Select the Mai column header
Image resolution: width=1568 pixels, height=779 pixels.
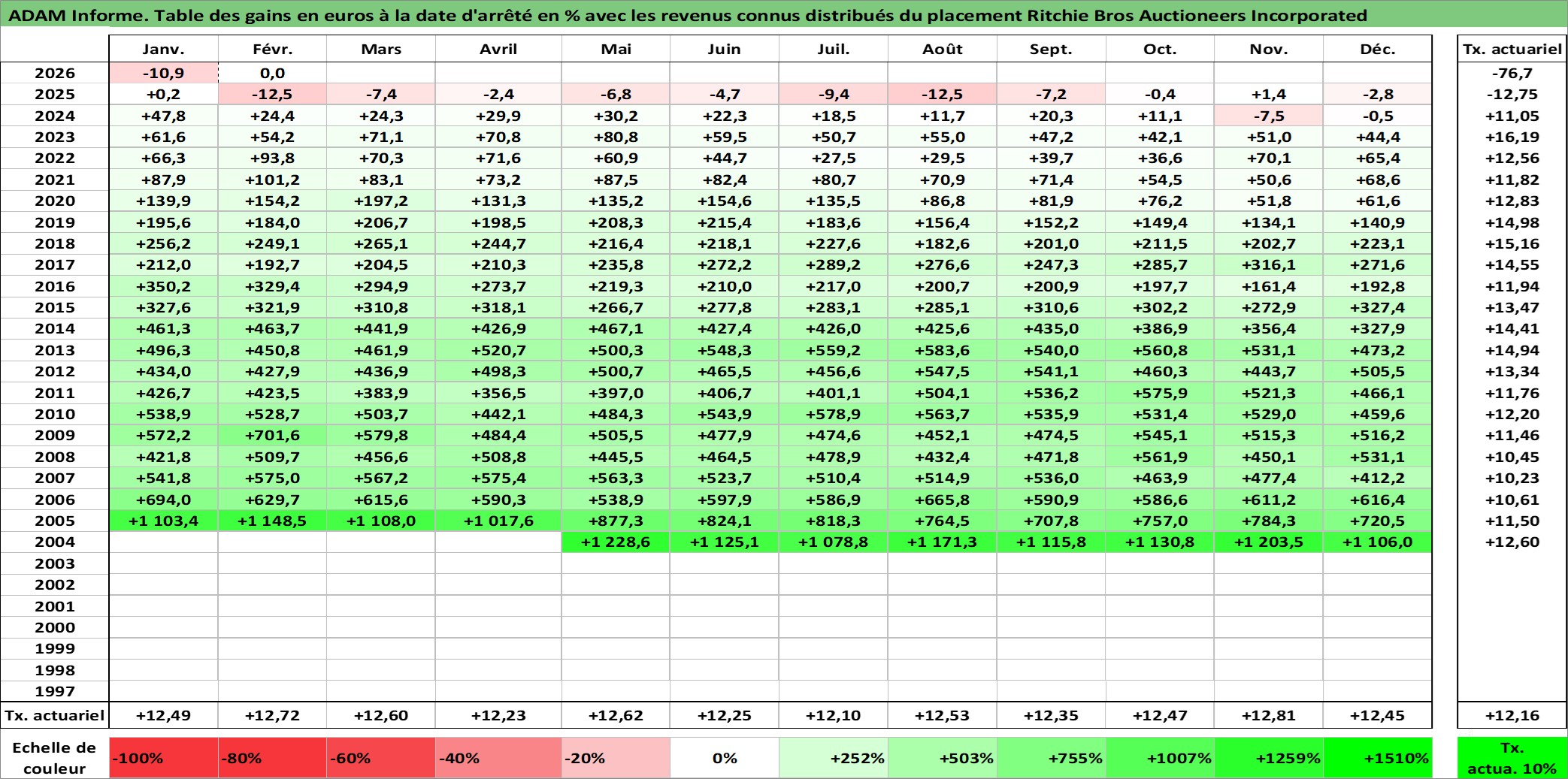tap(616, 49)
